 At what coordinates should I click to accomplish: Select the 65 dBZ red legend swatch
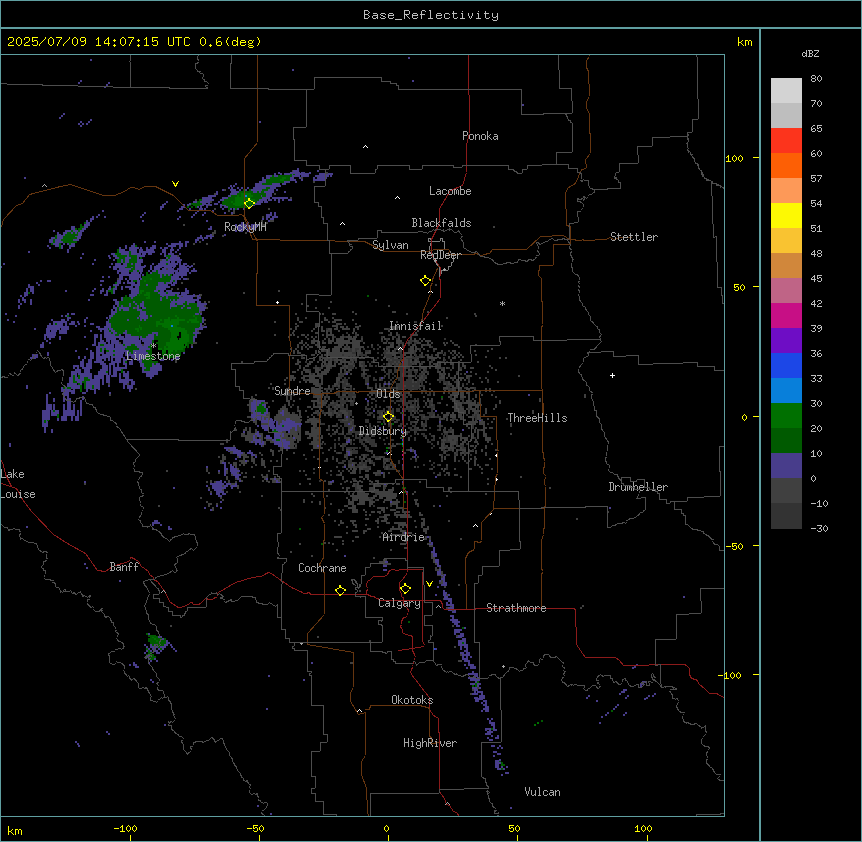click(786, 141)
